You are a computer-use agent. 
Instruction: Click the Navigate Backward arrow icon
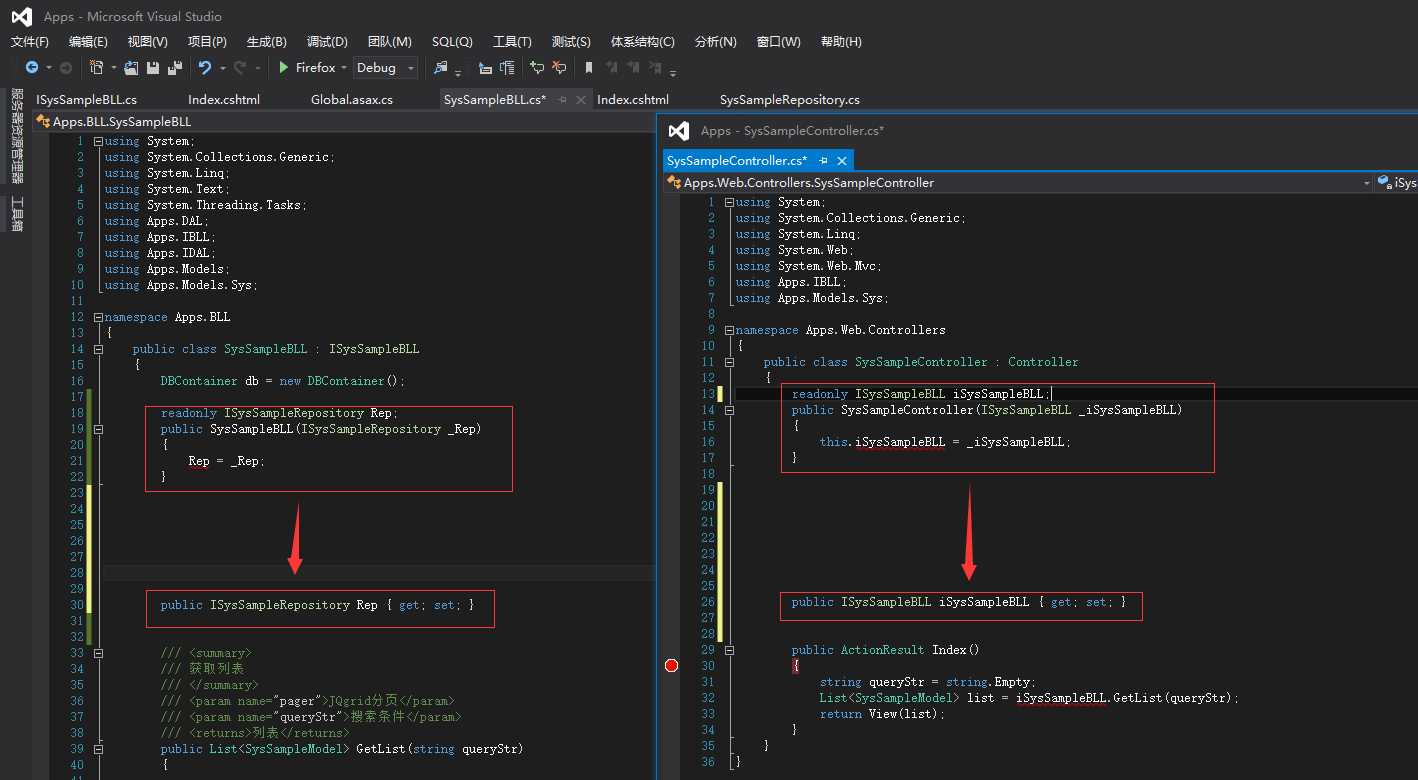(32, 68)
